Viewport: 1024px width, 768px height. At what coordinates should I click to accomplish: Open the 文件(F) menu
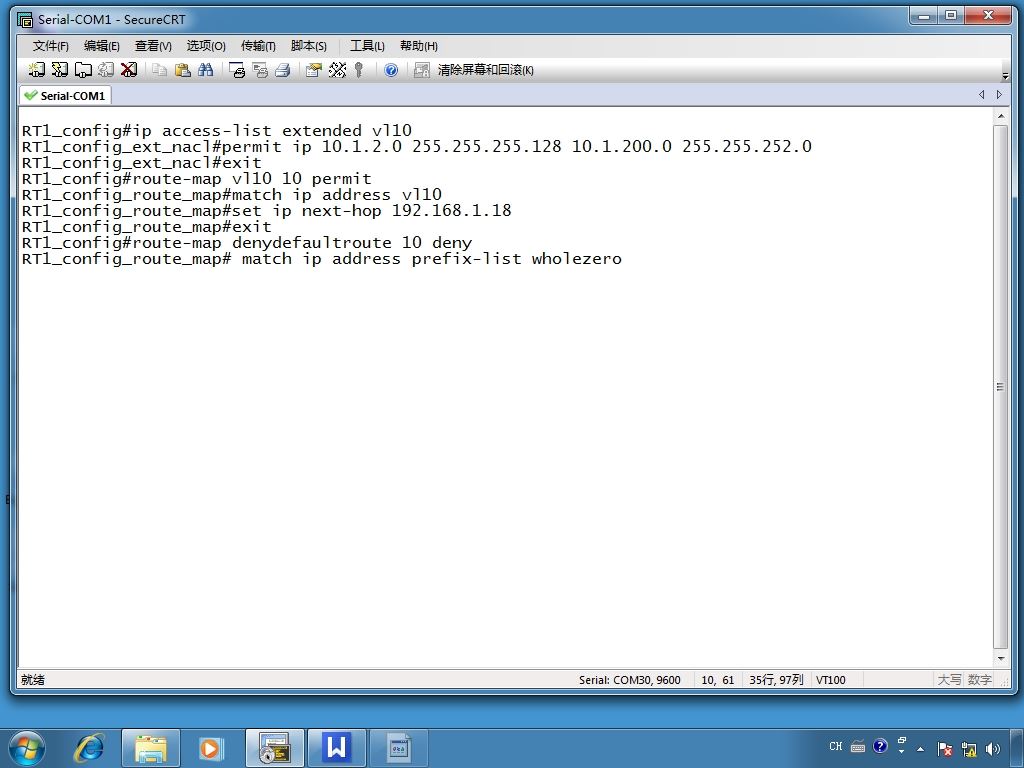pyautogui.click(x=50, y=46)
